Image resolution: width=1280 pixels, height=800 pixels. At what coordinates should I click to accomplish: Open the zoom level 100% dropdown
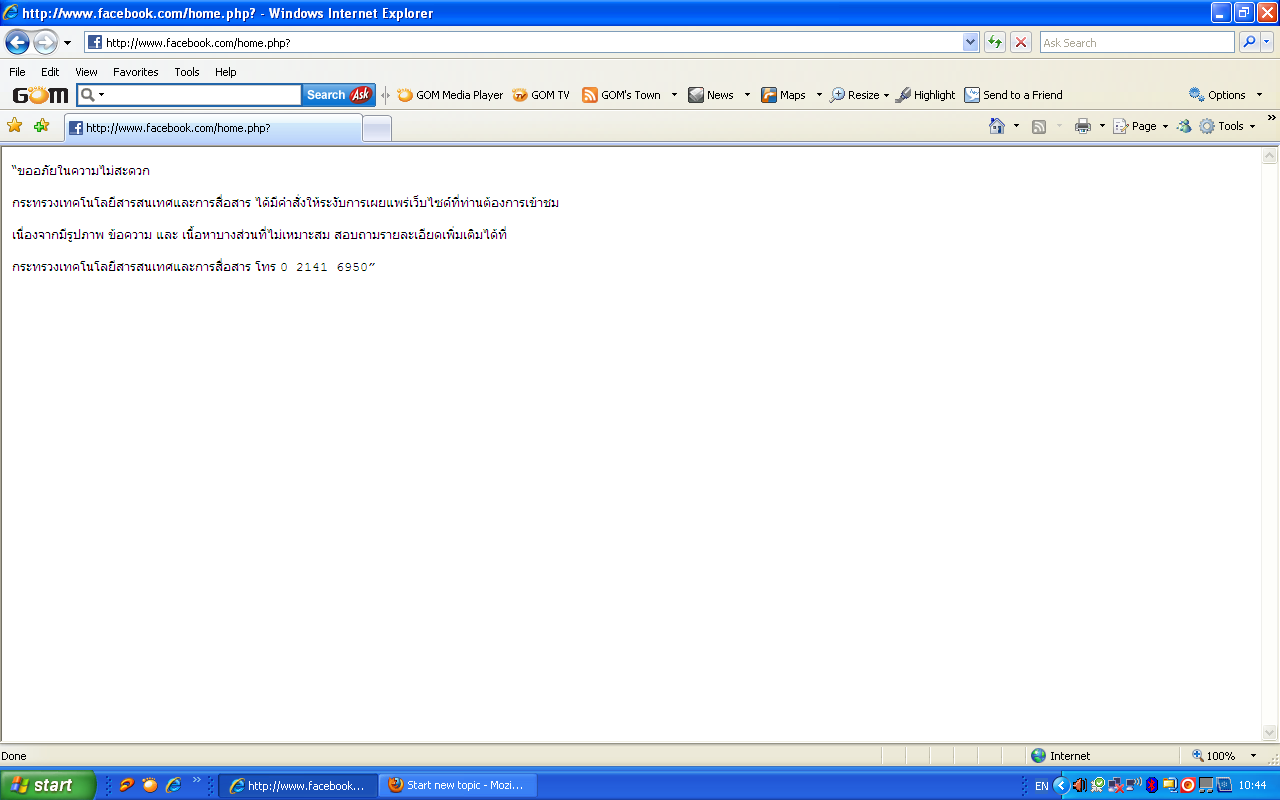1253,756
